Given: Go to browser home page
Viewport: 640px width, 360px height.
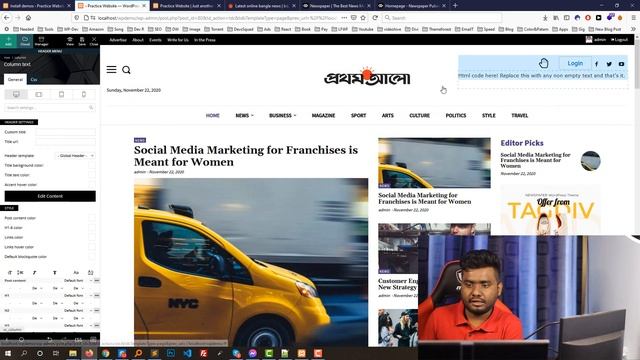Looking at the screenshot, I should pos(28,18).
